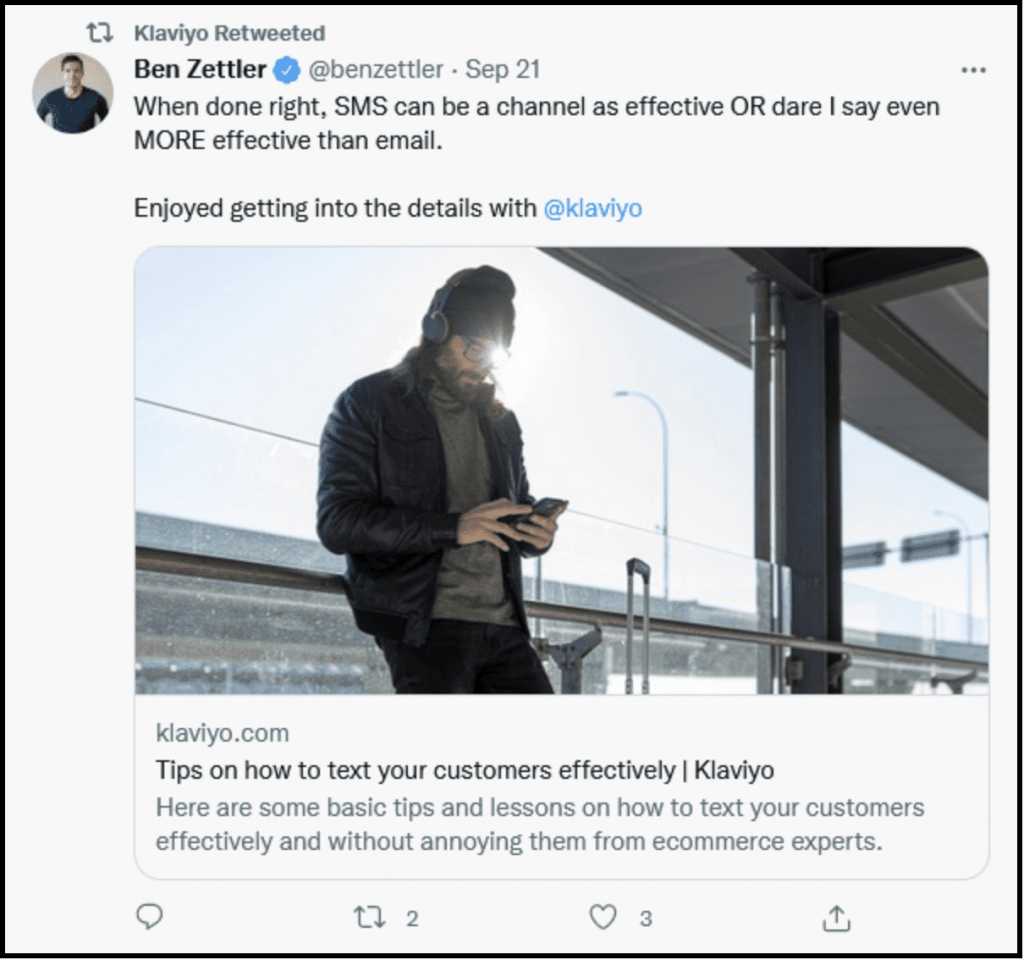Open the link preview photo of man texting
Viewport: 1024px width, 960px height.
tap(561, 470)
